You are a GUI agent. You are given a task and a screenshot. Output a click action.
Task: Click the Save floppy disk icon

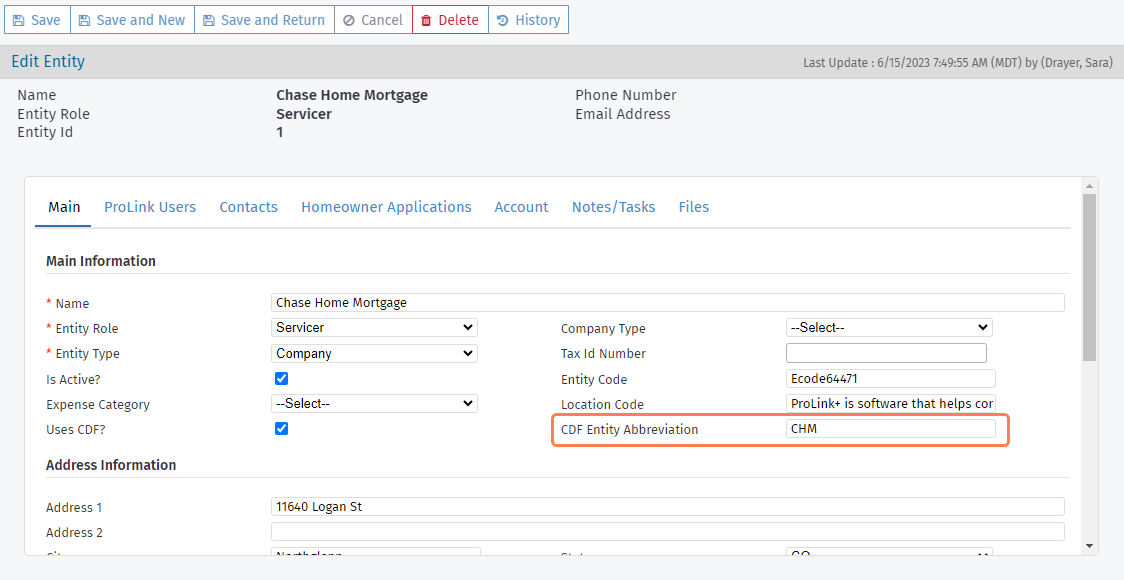[x=19, y=20]
